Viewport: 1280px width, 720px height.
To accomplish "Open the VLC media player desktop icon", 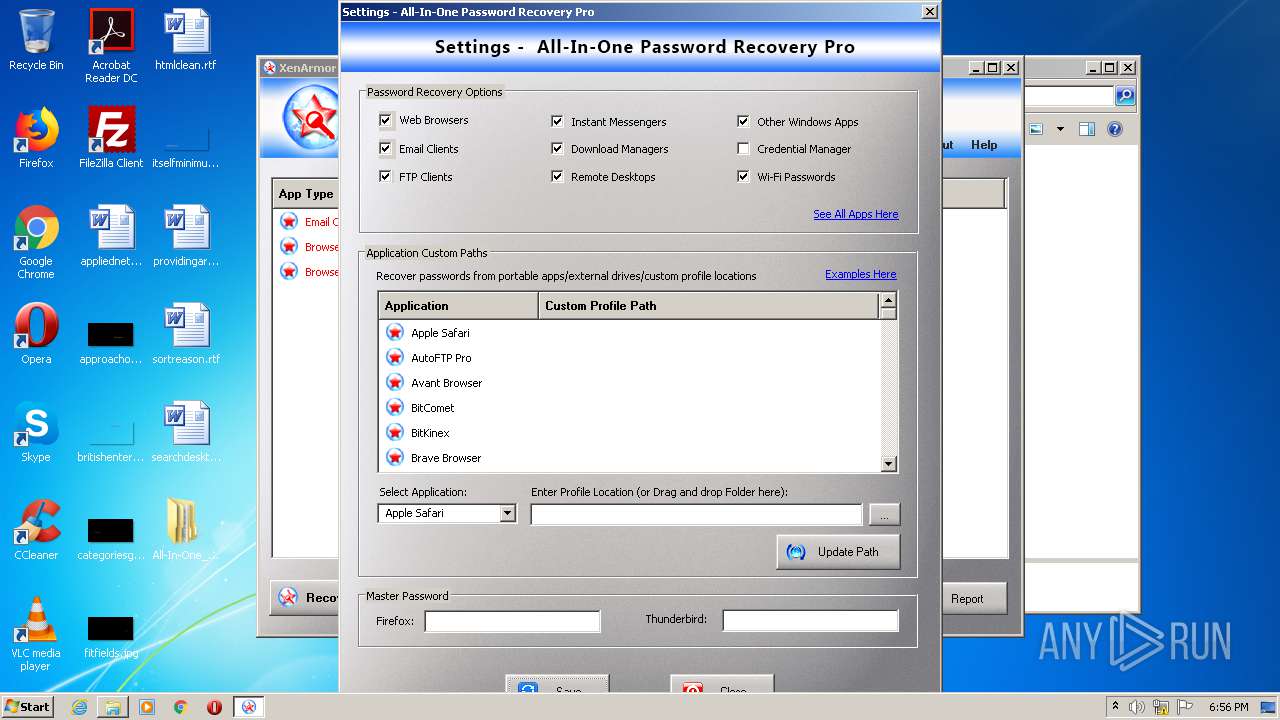I will pos(36,634).
